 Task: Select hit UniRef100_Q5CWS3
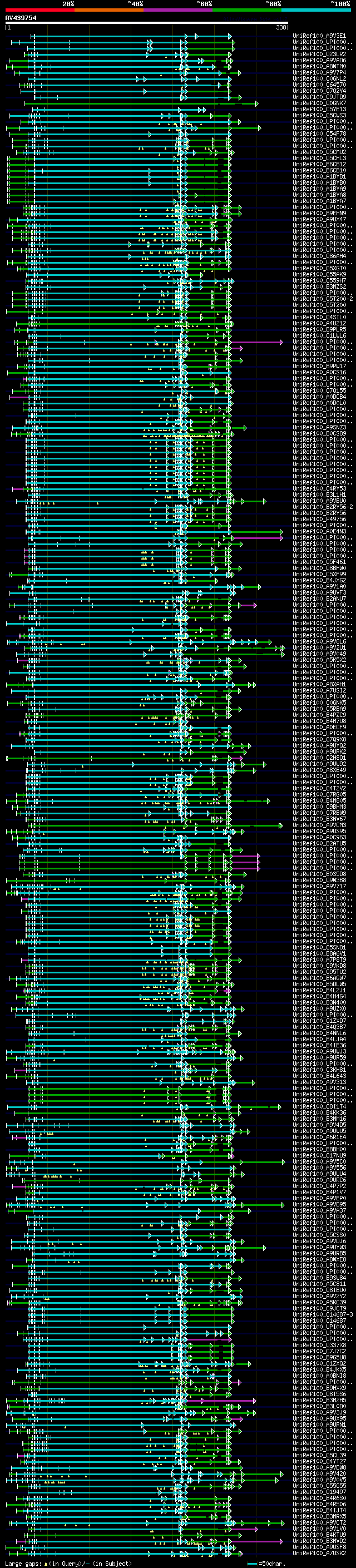(319, 115)
